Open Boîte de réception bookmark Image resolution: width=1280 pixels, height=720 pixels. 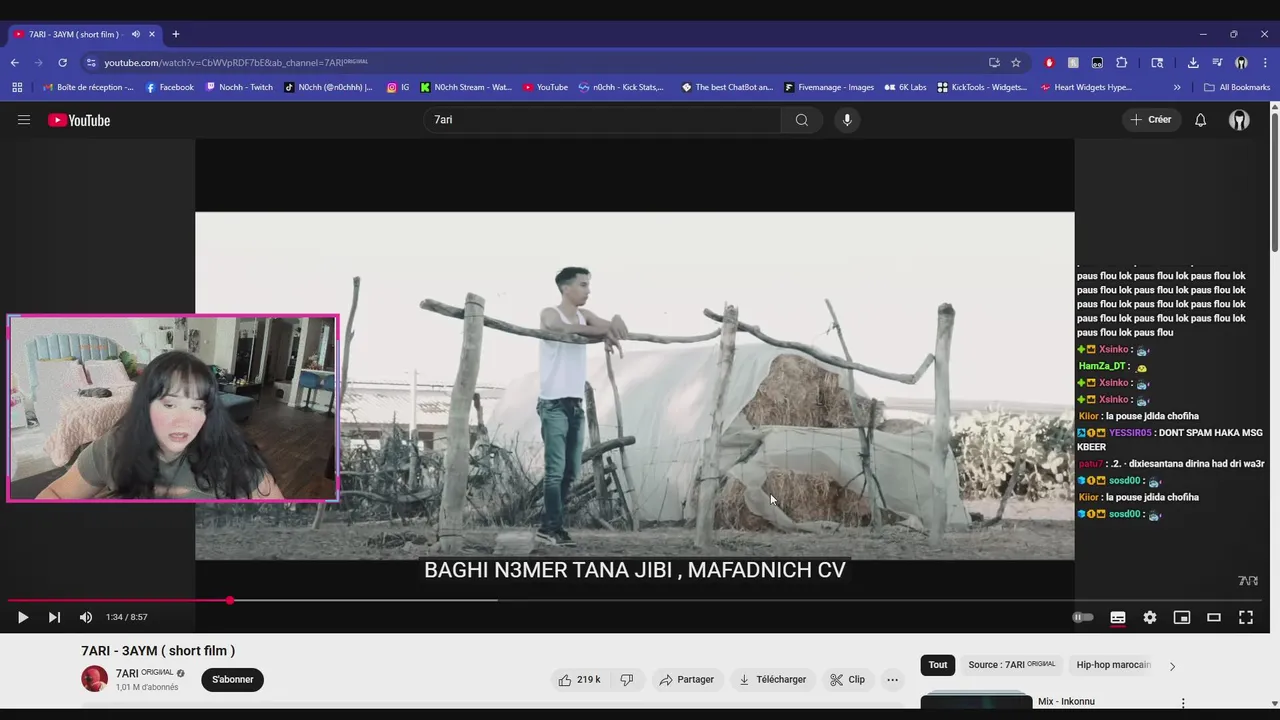click(x=88, y=87)
